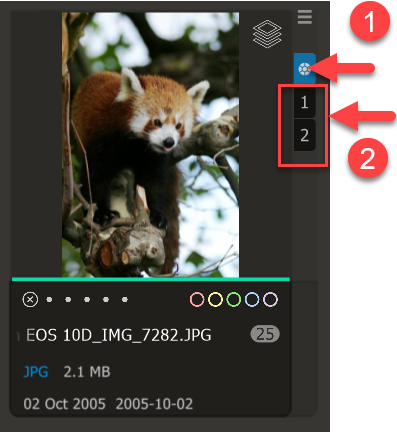This screenshot has width=397, height=432.
Task: Set rating to four star dots
Action: [x=106, y=300]
